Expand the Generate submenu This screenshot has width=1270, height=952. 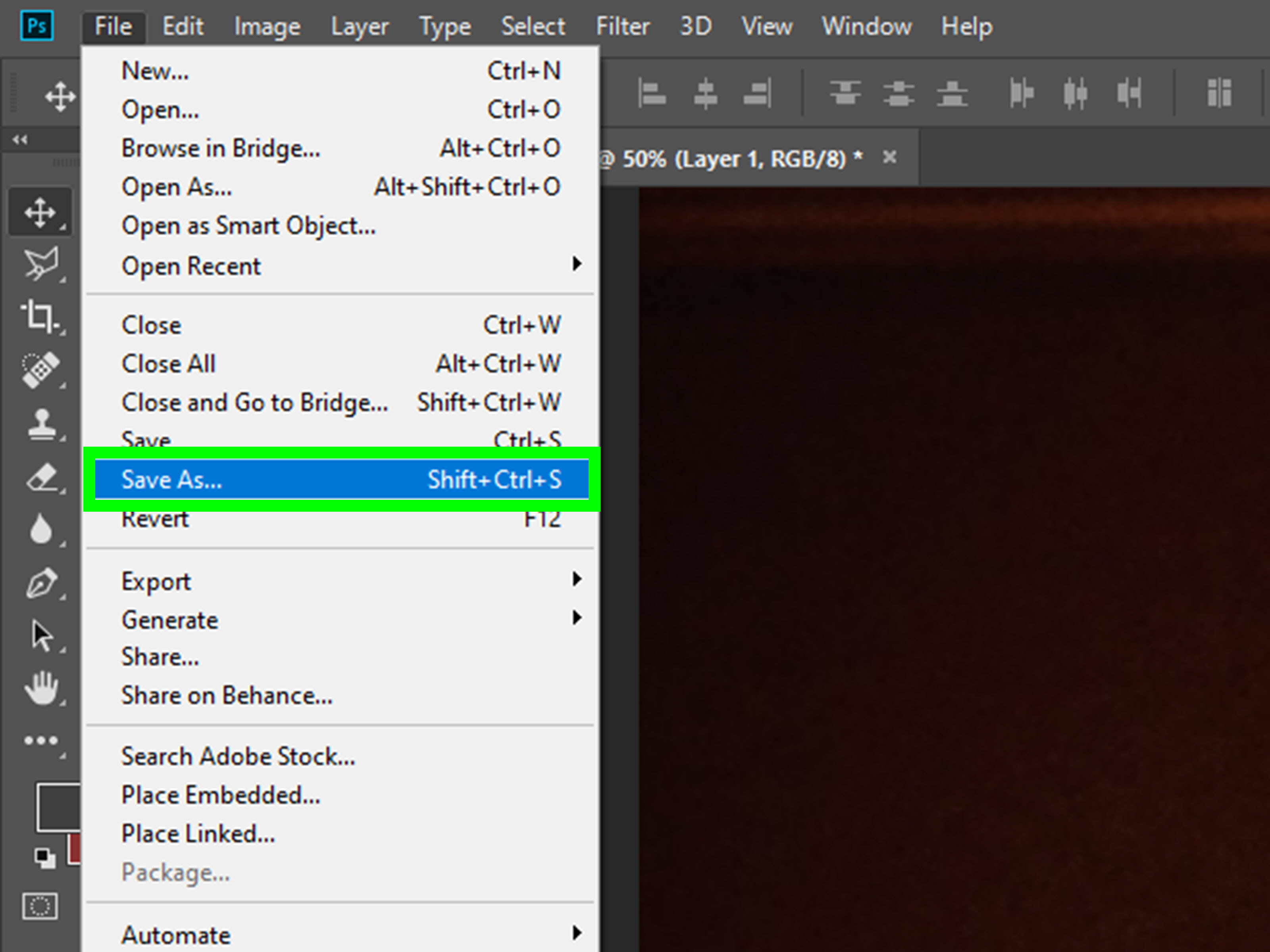(342, 620)
